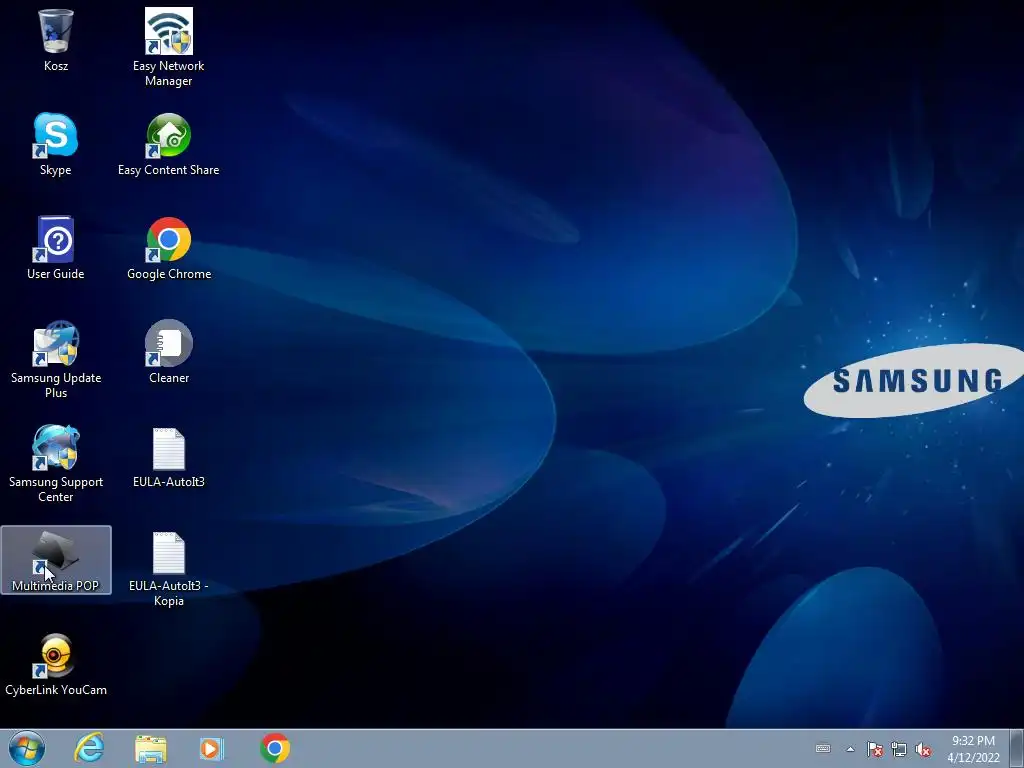
Task: Select the Multimedia POP shortcut
Action: [x=56, y=560]
